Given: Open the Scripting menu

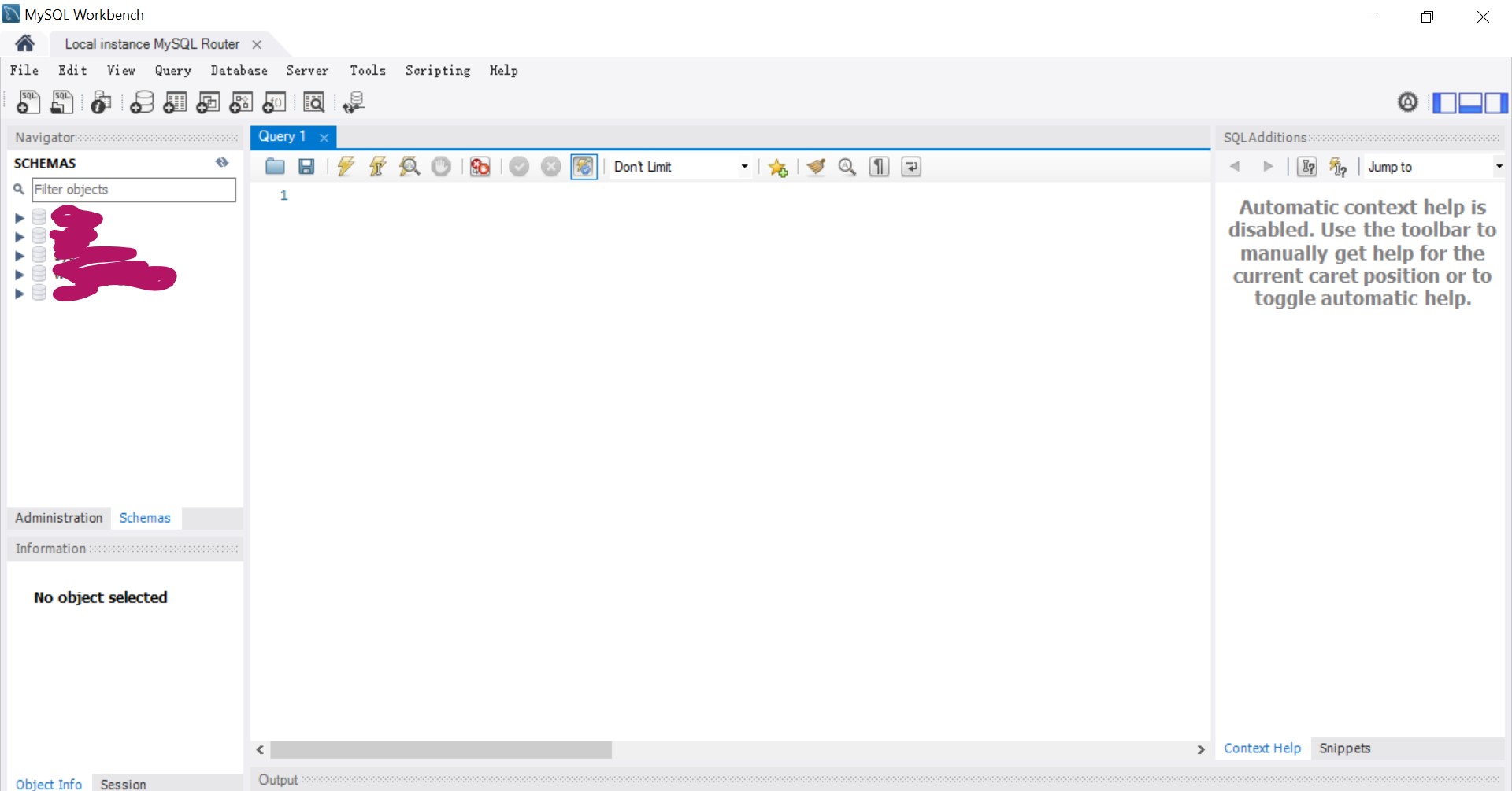Looking at the screenshot, I should tap(438, 70).
